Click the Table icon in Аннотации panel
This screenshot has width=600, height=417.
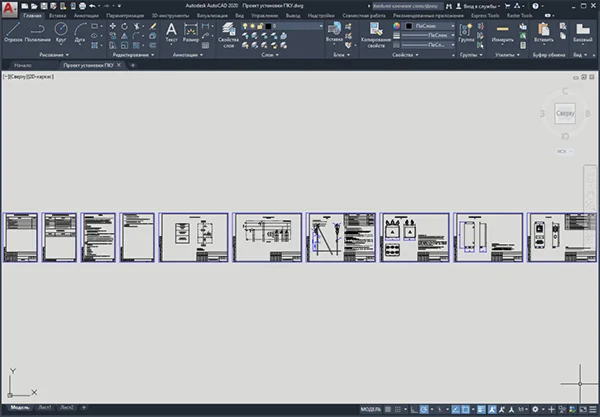(205, 46)
